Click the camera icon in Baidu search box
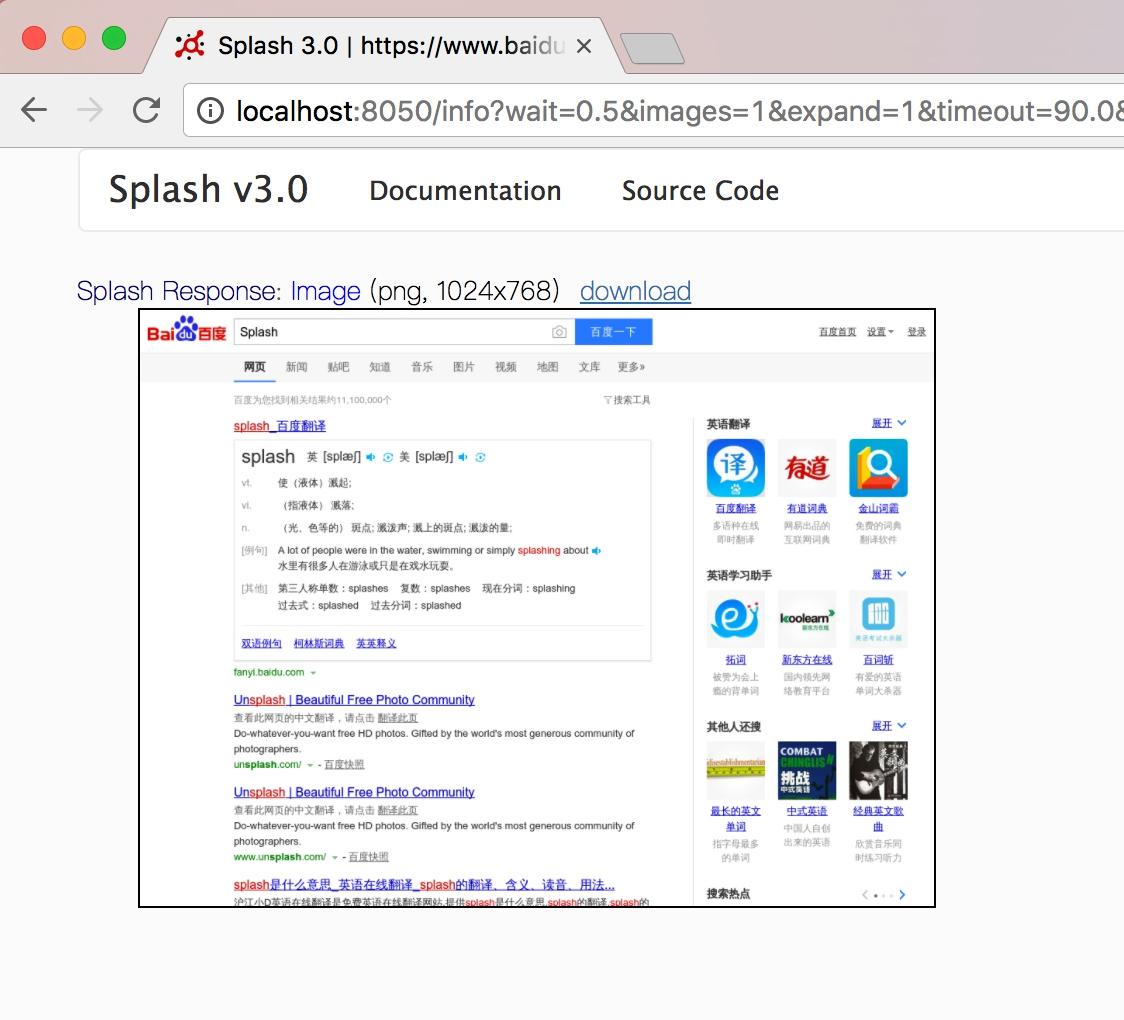 (x=559, y=332)
